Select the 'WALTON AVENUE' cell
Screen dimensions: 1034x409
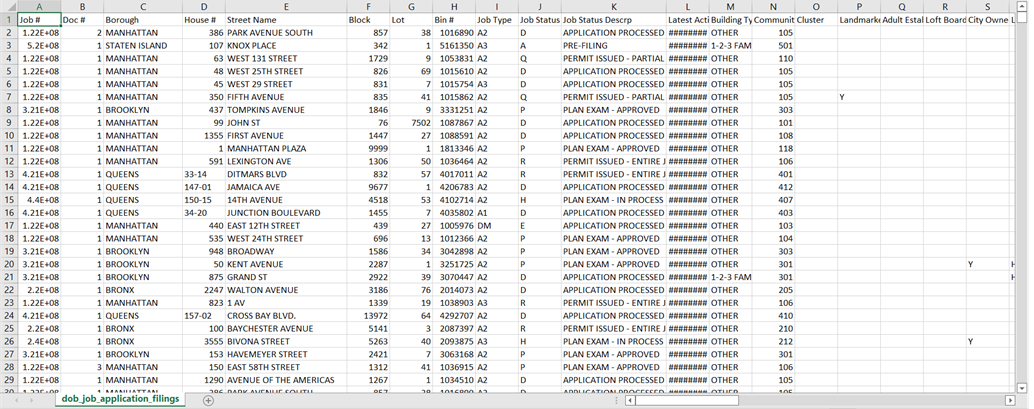coord(286,290)
